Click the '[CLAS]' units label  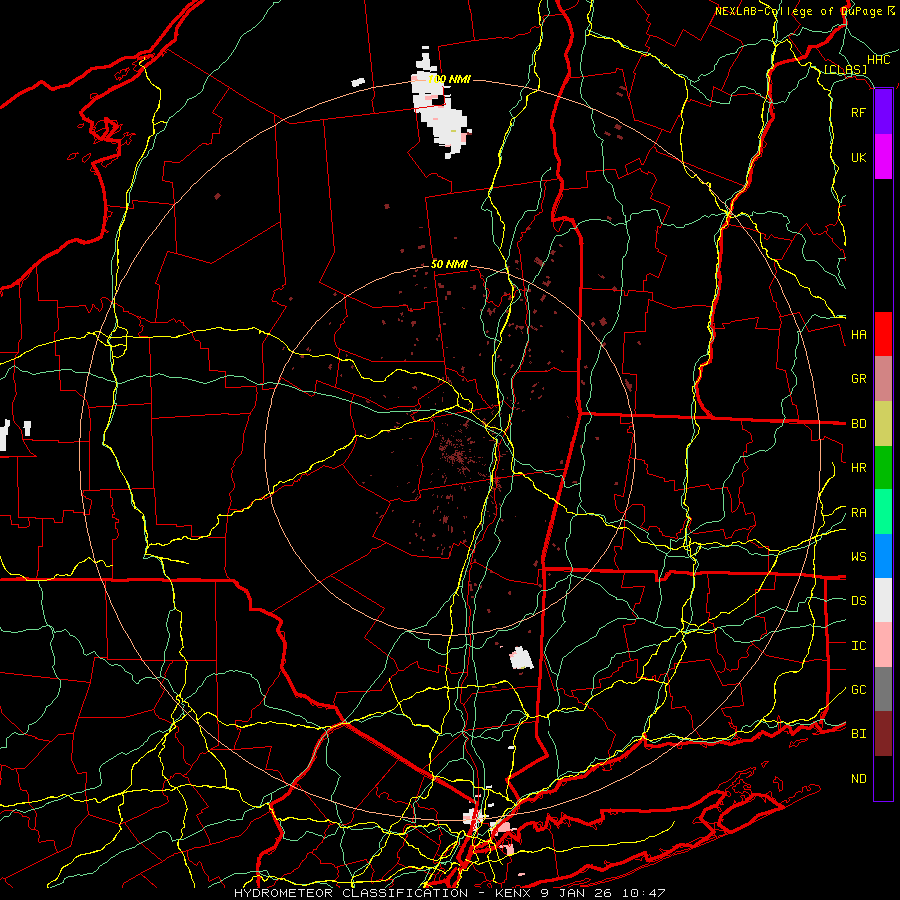tap(845, 70)
